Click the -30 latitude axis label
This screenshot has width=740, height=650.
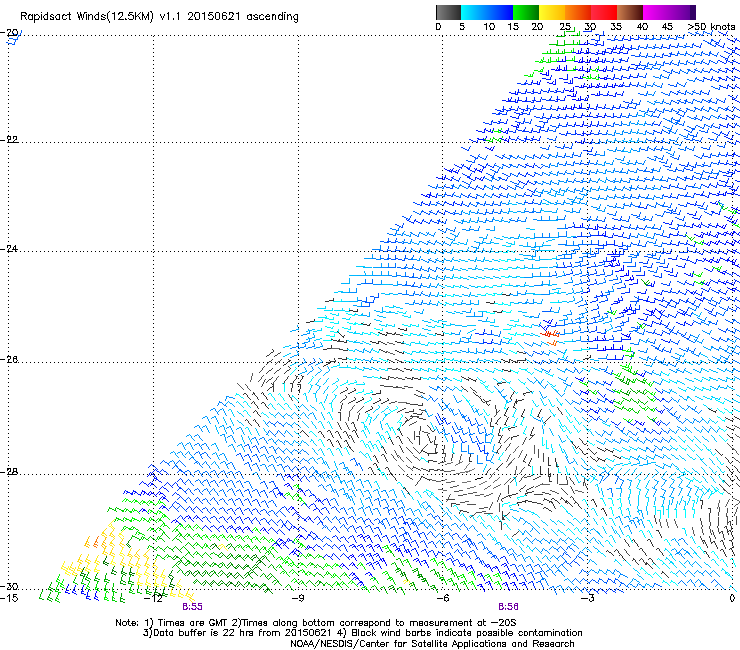[x=10, y=587]
